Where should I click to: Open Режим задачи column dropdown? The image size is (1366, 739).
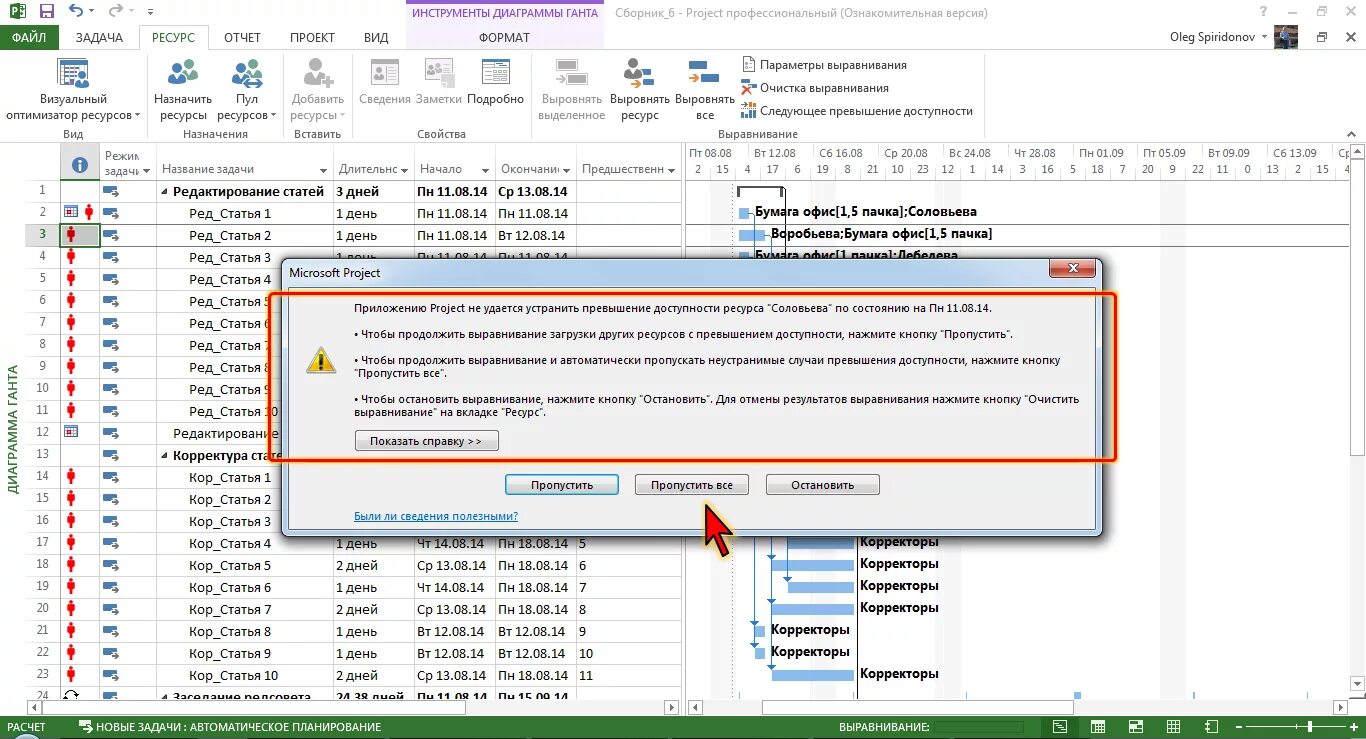tap(145, 170)
